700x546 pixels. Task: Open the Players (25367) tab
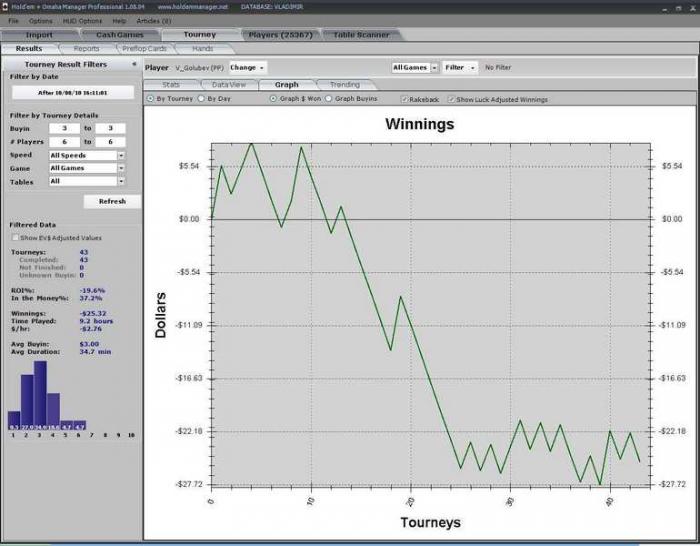click(280, 35)
